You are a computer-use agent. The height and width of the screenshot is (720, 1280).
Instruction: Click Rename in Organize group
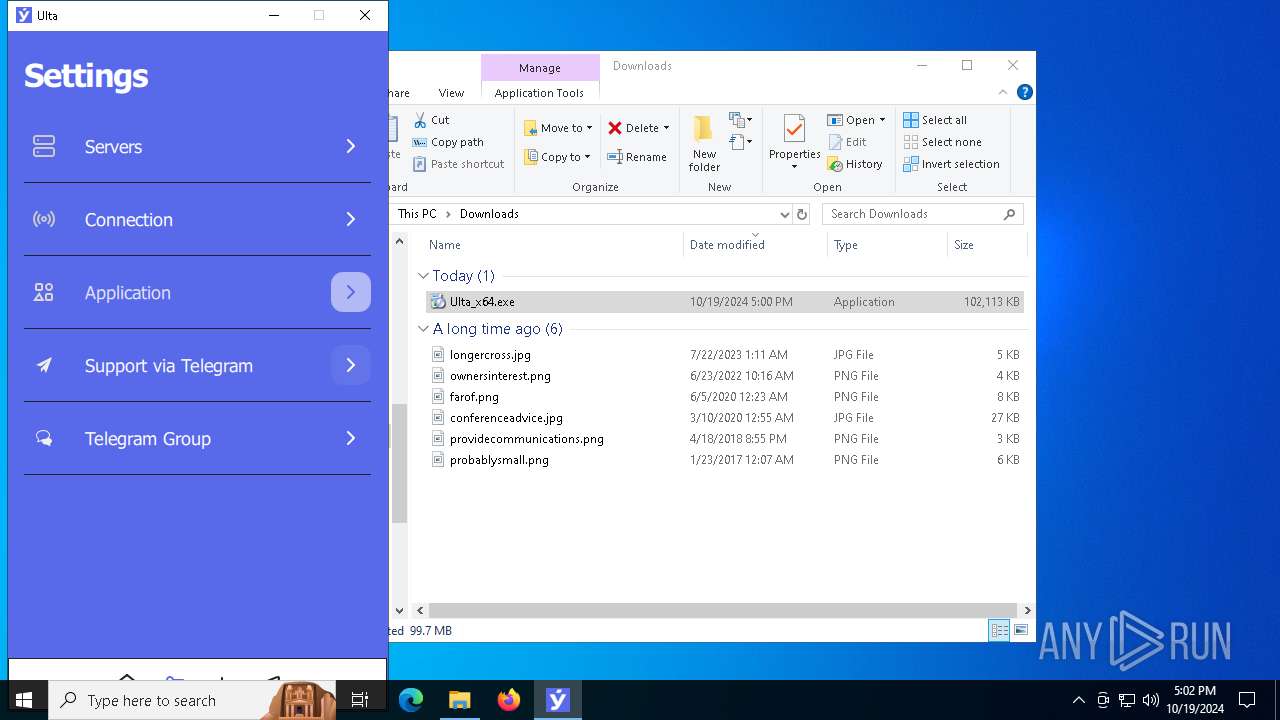[x=637, y=157]
